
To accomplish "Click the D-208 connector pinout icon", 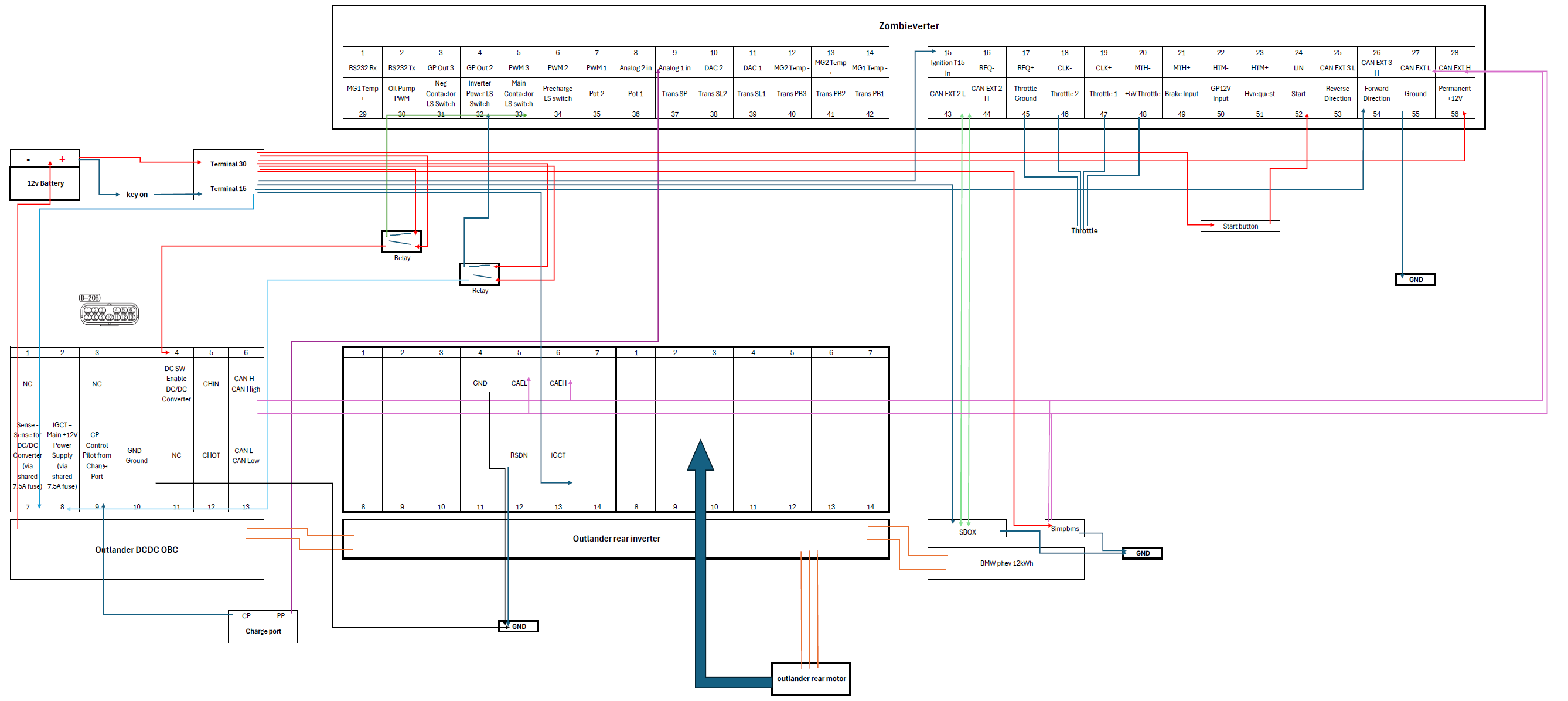I will (x=109, y=313).
